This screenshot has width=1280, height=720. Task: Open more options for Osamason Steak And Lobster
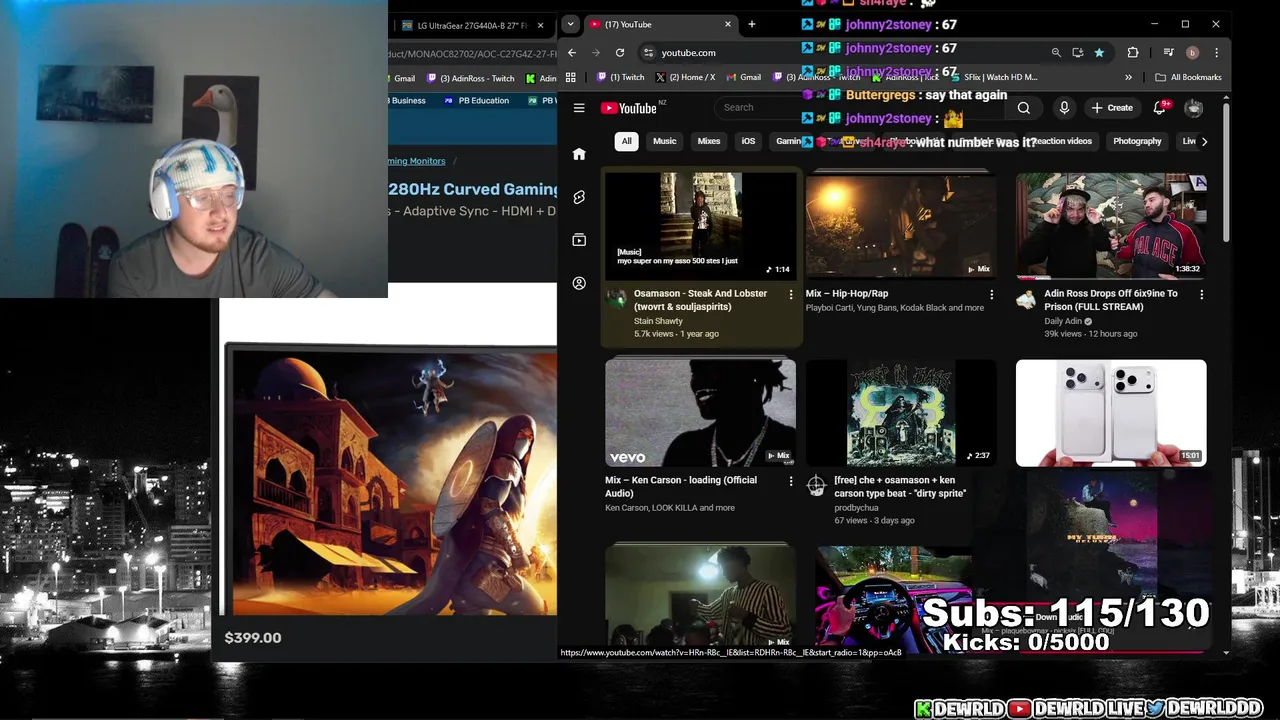791,294
